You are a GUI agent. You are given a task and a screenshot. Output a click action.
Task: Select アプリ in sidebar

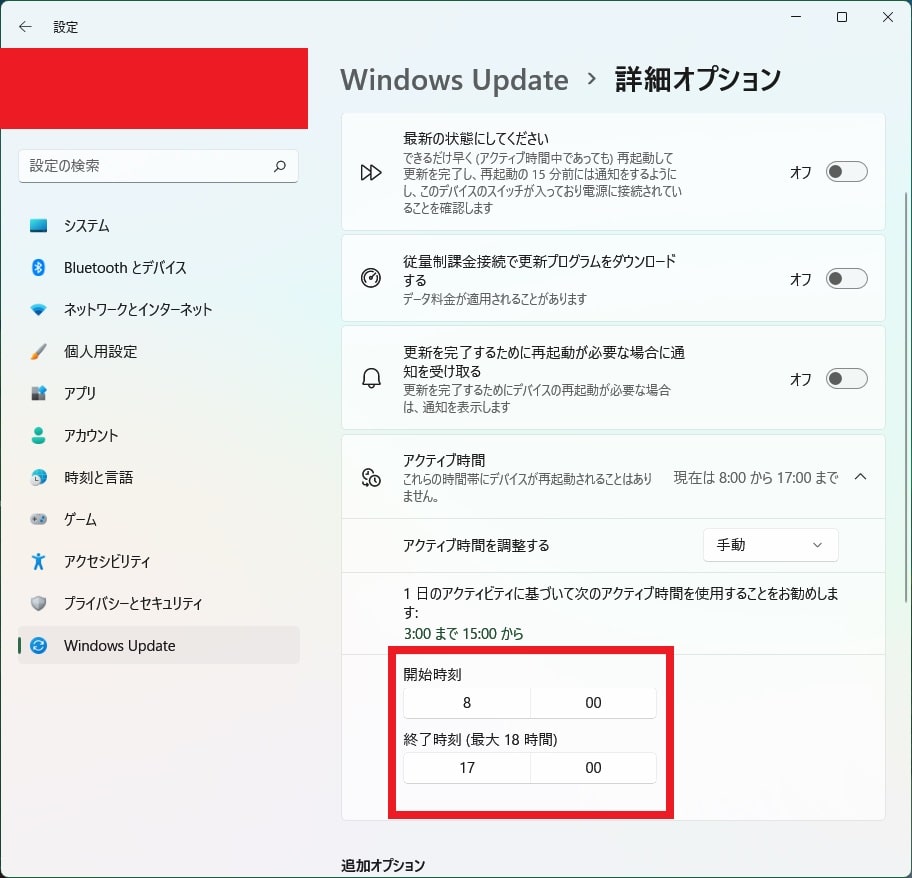(159, 394)
